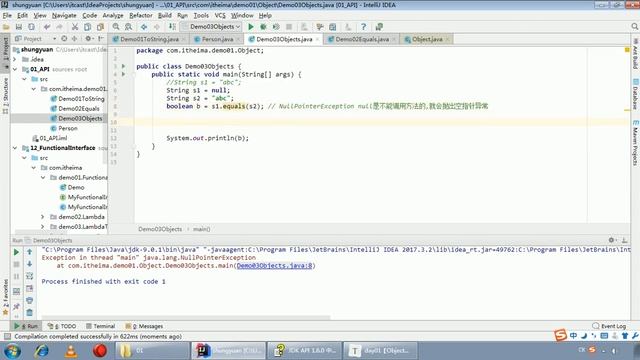This screenshot has width=640, height=360.
Task: Switch to Demo01ToString.java tab
Action: click(149, 39)
